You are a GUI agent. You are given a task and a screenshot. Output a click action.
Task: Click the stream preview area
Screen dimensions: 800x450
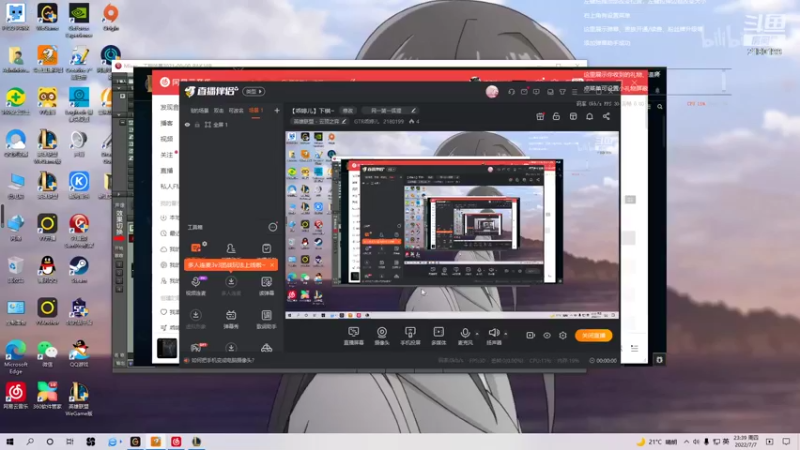tap(452, 225)
